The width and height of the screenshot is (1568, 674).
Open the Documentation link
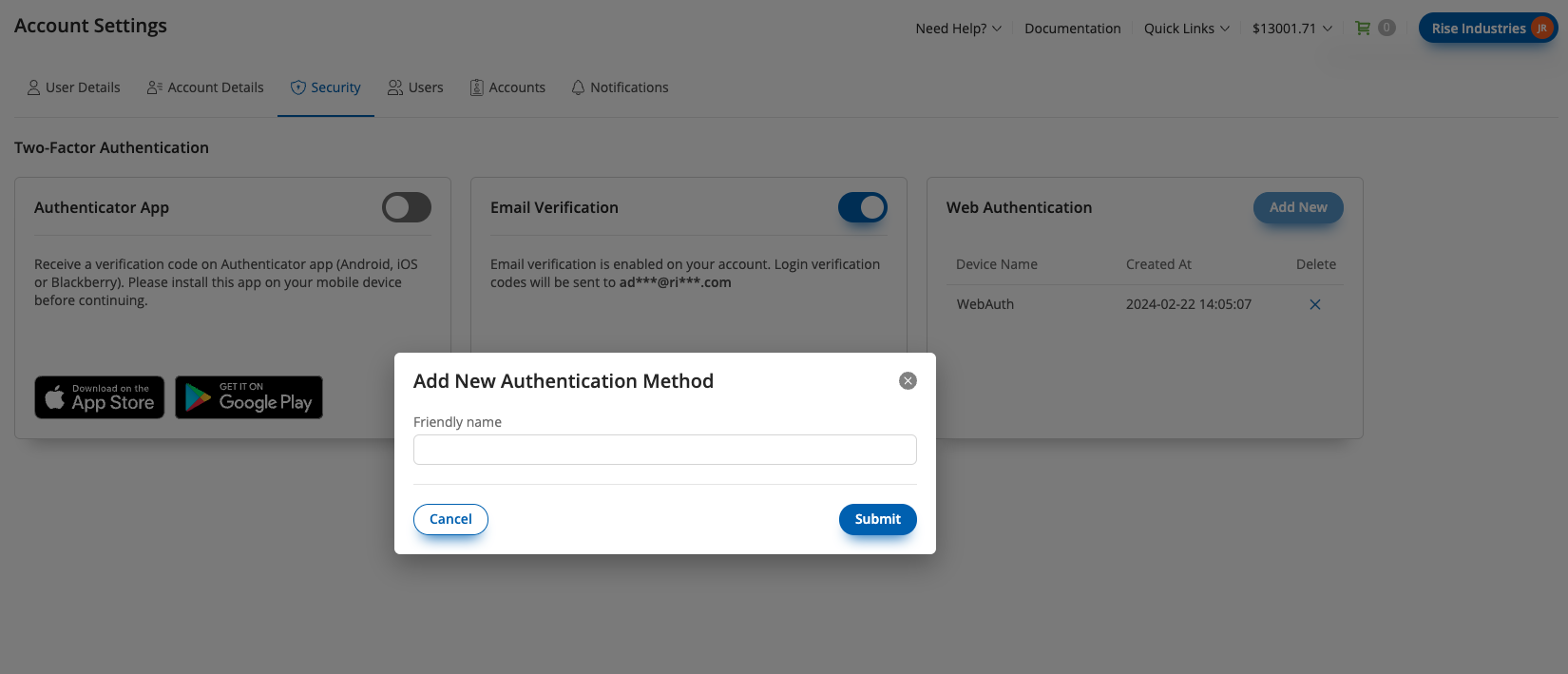coord(1072,29)
